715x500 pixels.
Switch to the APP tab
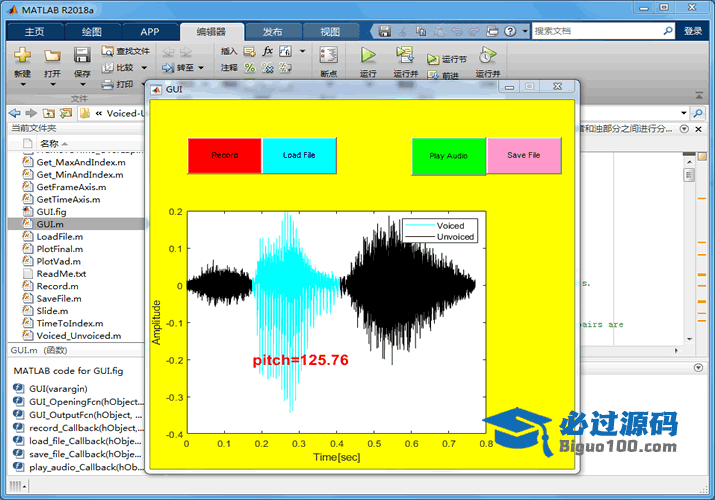pyautogui.click(x=150, y=31)
